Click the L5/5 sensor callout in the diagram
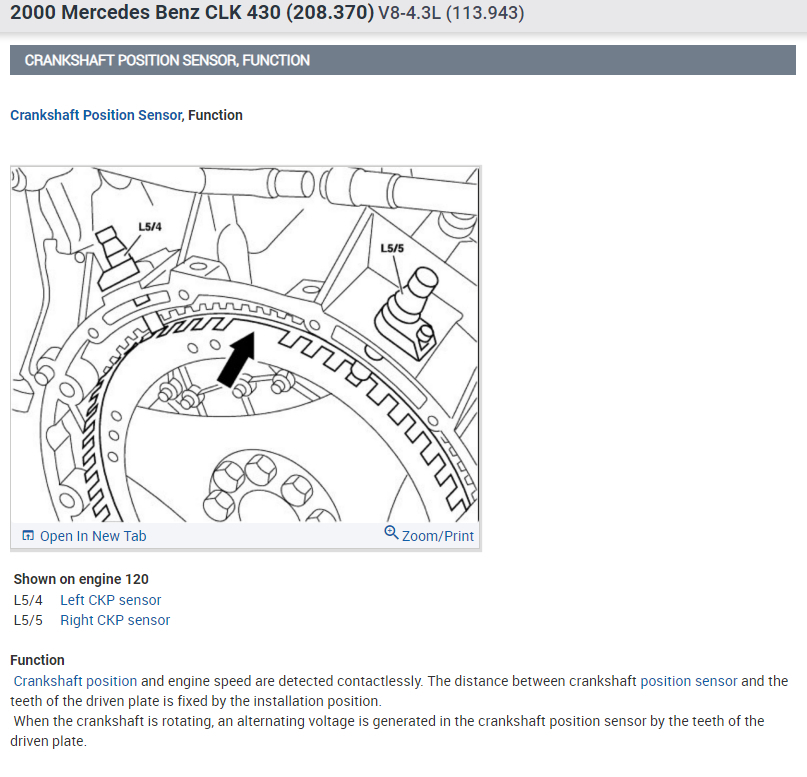Screen dimensions: 807x777 point(394,247)
